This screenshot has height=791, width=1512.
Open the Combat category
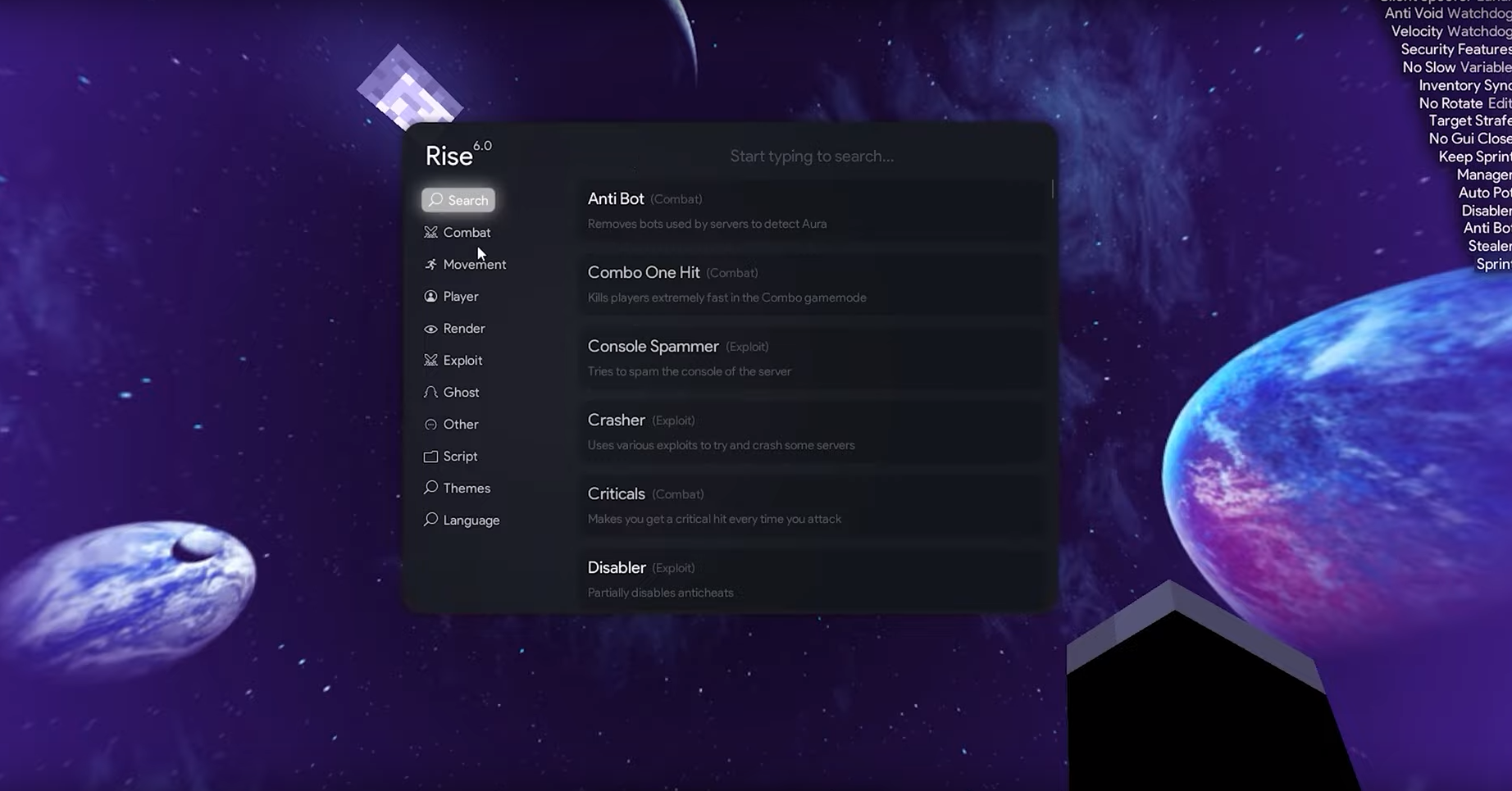coord(458,232)
